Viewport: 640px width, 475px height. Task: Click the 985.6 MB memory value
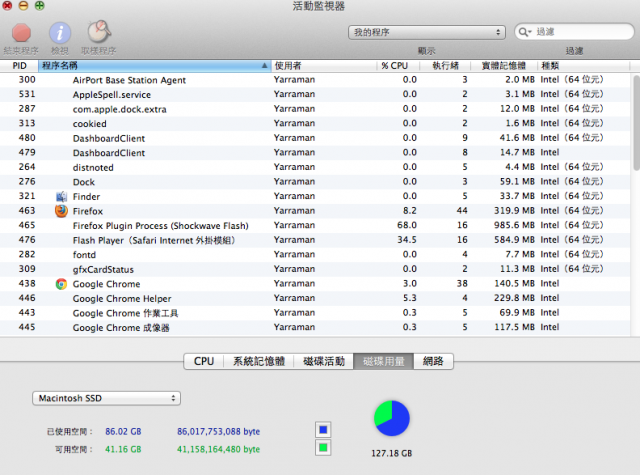514,225
